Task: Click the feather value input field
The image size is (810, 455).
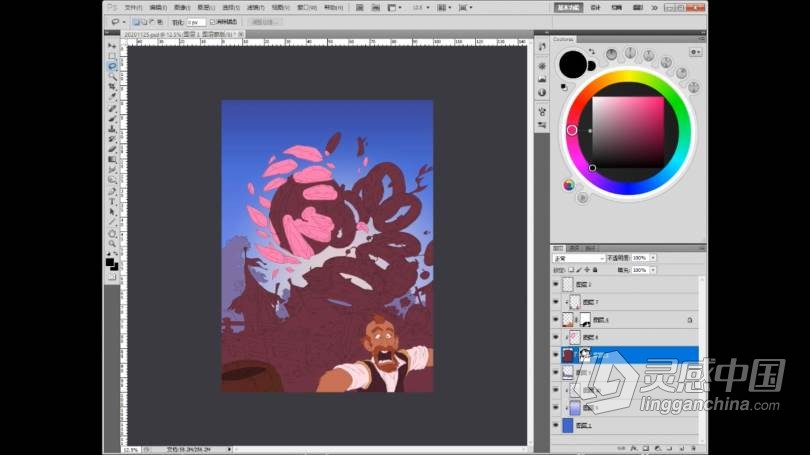Action: click(x=196, y=22)
